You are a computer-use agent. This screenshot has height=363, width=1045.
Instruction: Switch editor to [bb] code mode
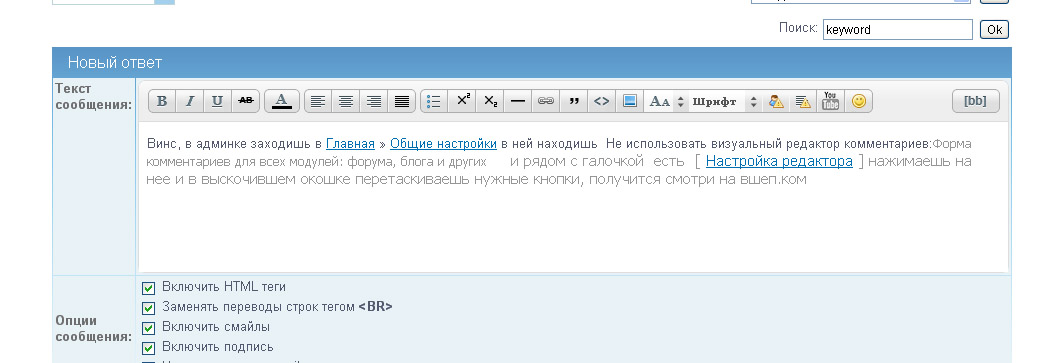[x=976, y=101]
